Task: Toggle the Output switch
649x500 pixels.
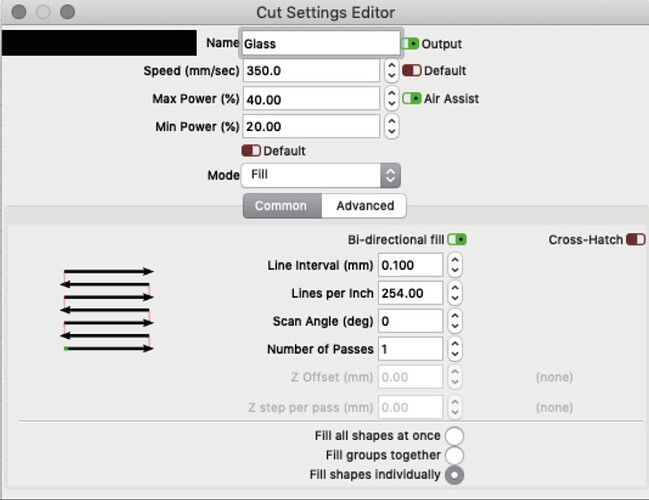Action: click(410, 44)
